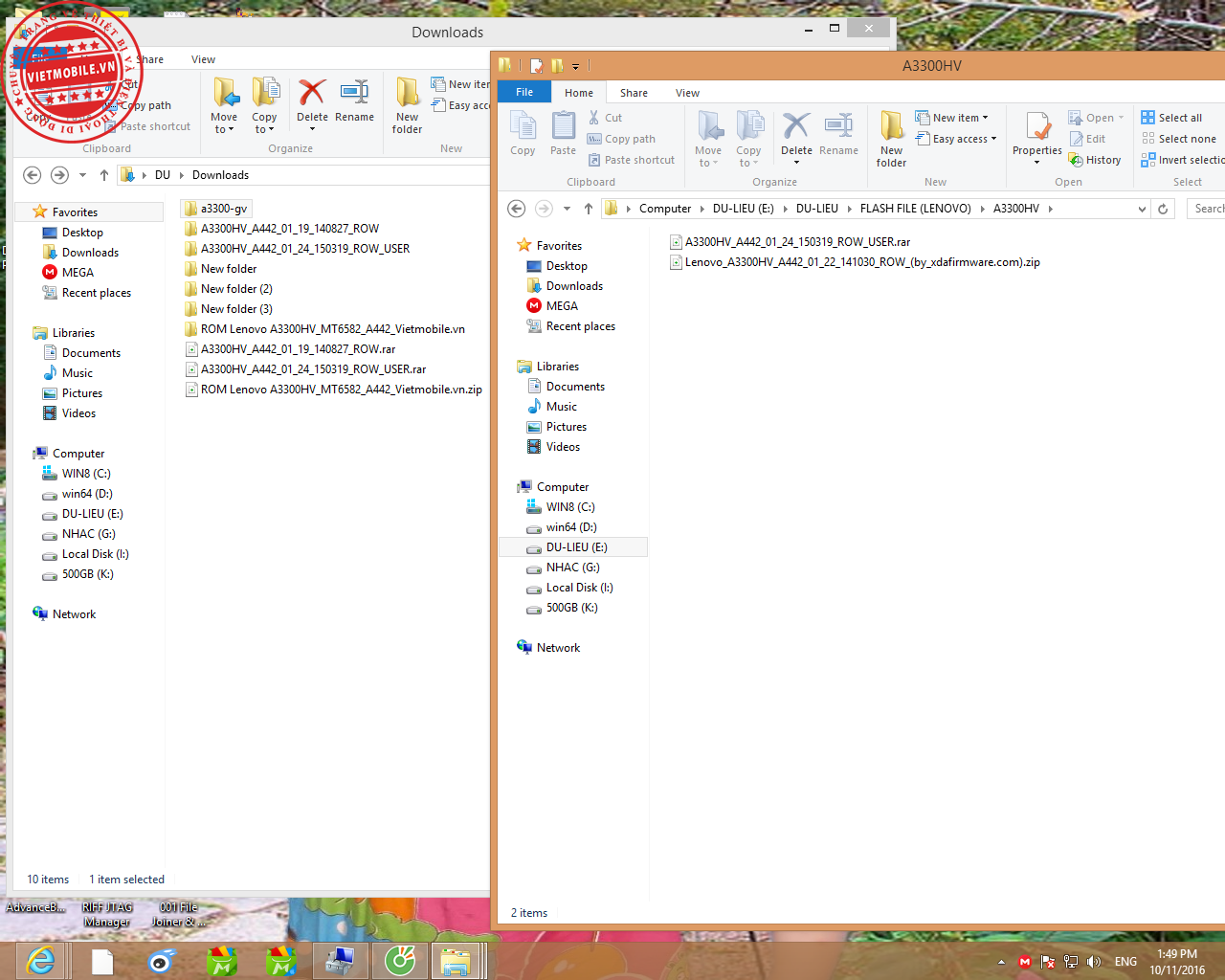Screen dimensions: 1225x980
Task: Click History in A3300HV Open group
Action: point(1095,160)
